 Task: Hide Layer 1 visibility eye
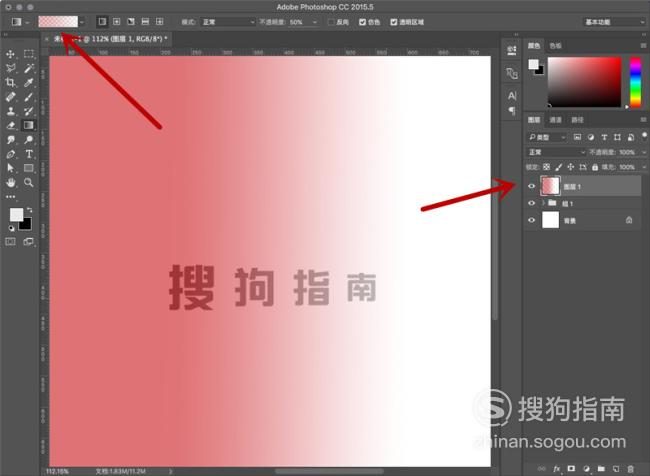[x=531, y=186]
